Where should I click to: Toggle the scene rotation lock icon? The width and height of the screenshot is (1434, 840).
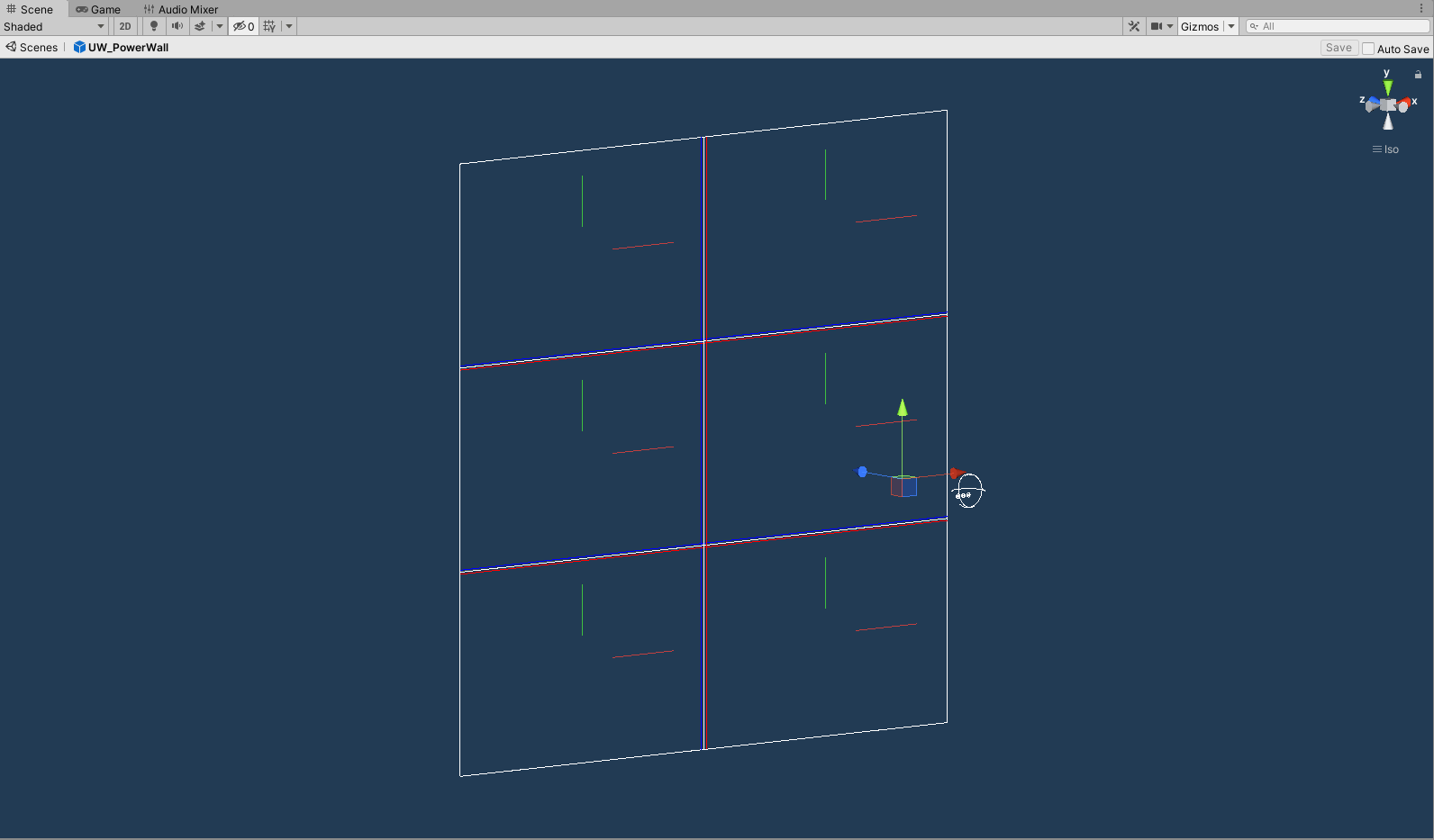pyautogui.click(x=1418, y=75)
